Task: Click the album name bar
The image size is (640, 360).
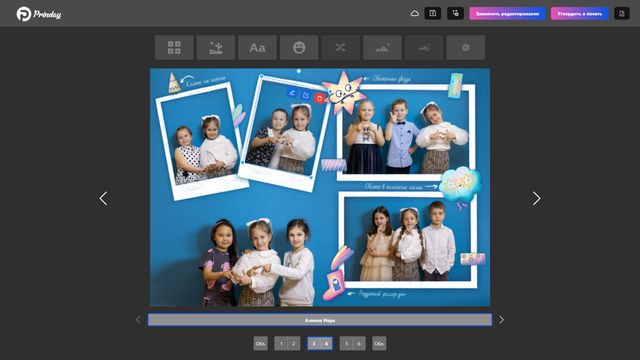Action: coord(320,320)
